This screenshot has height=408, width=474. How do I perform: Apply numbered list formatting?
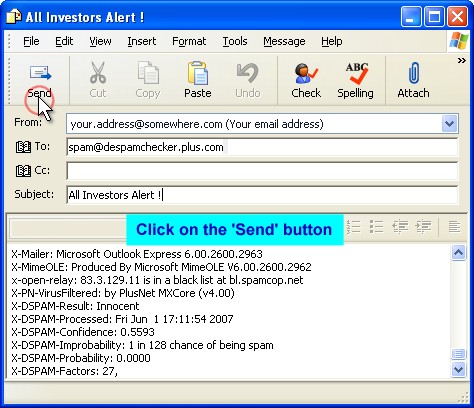(354, 227)
